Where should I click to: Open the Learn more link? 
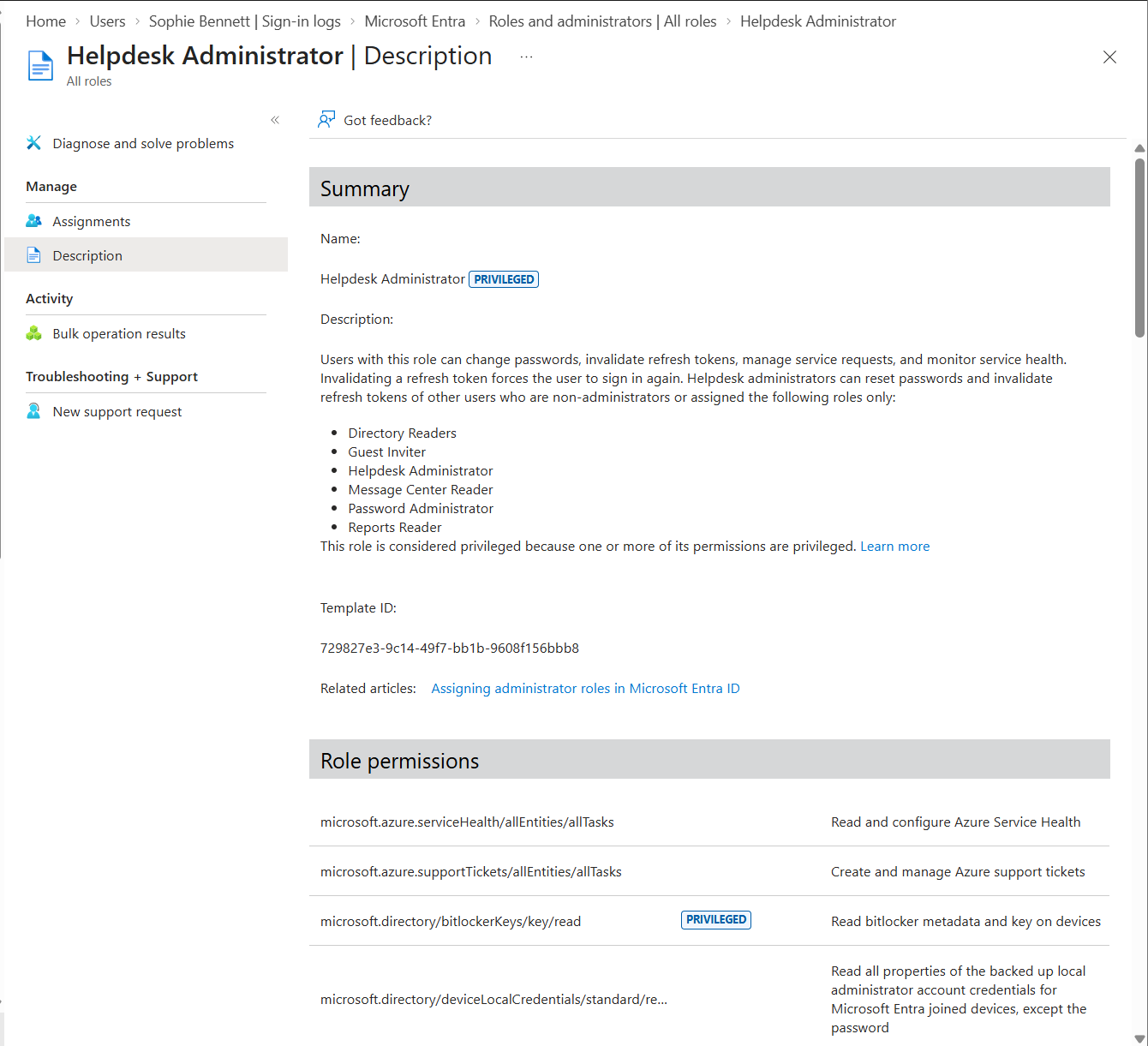[894, 546]
